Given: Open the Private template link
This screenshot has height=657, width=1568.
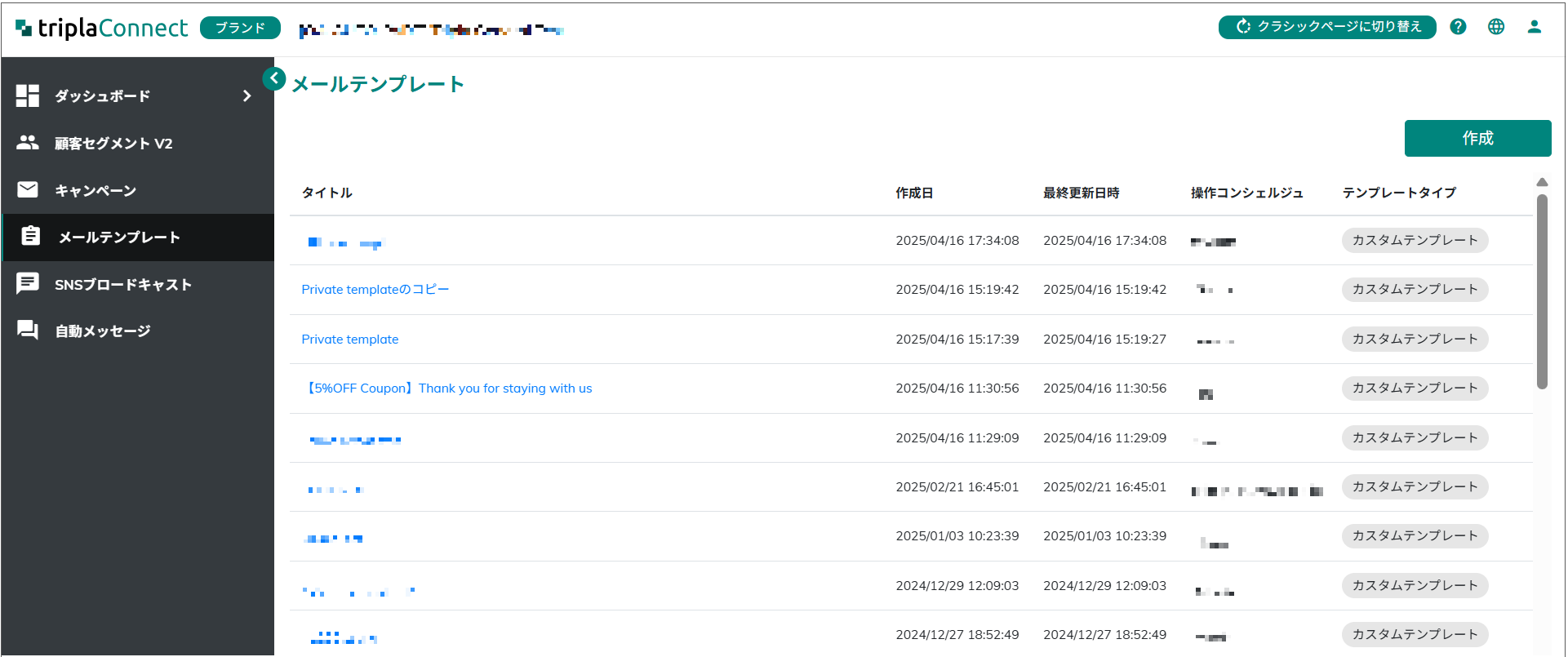Looking at the screenshot, I should [350, 340].
